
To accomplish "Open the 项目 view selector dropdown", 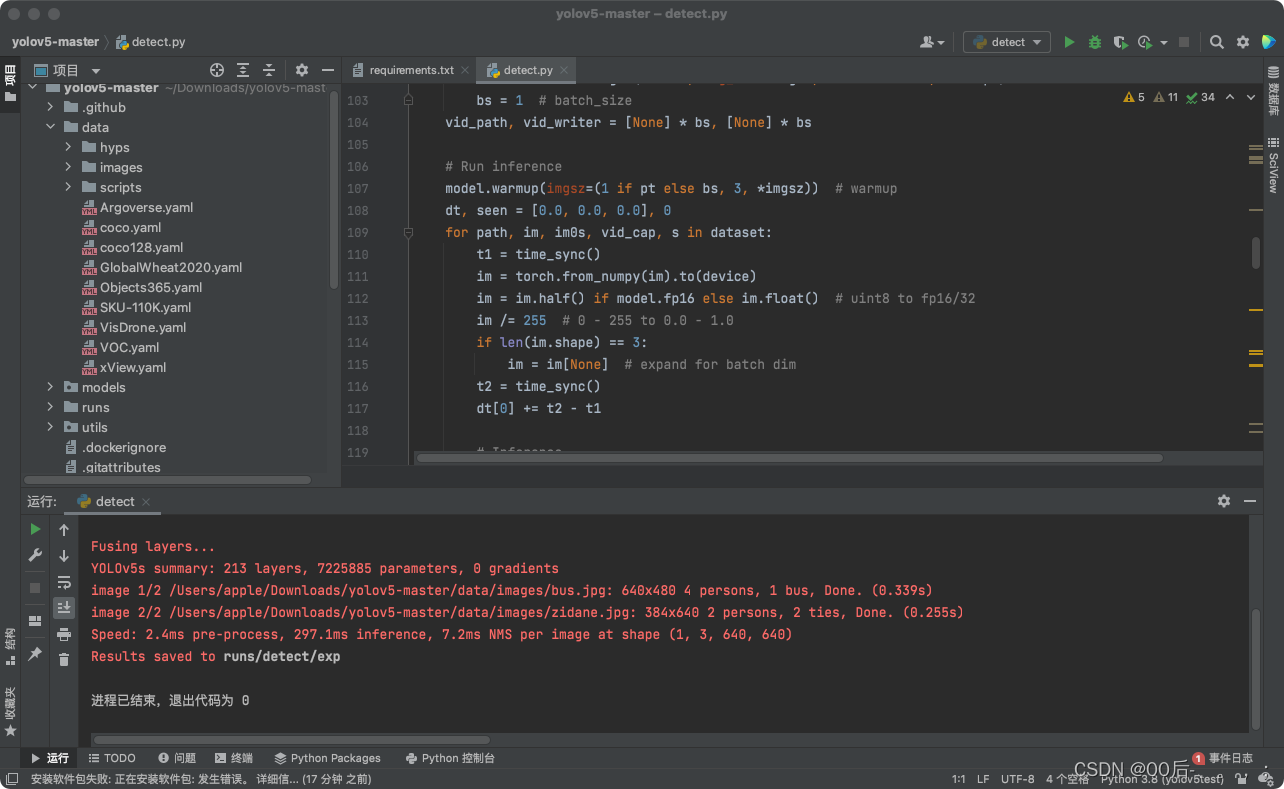I will [67, 70].
